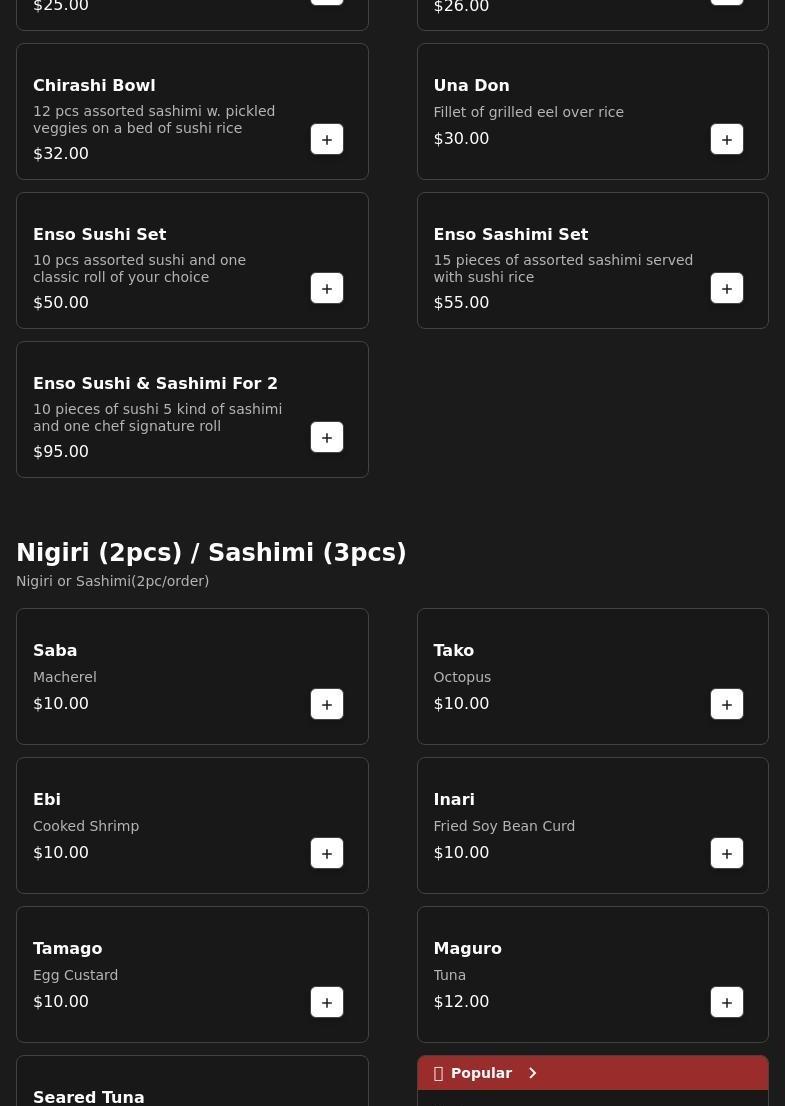Add Tamago egg custard to cart
Viewport: 785px width, 1106px height.
pyautogui.click(x=327, y=1002)
